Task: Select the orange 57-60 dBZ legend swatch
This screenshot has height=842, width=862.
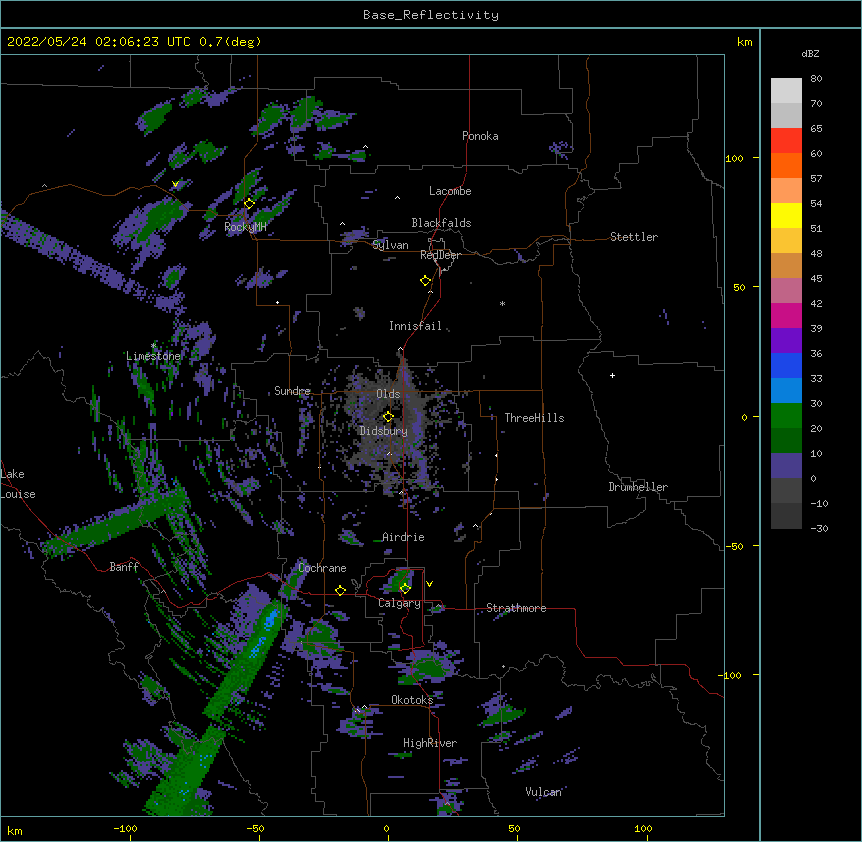Action: pos(786,166)
